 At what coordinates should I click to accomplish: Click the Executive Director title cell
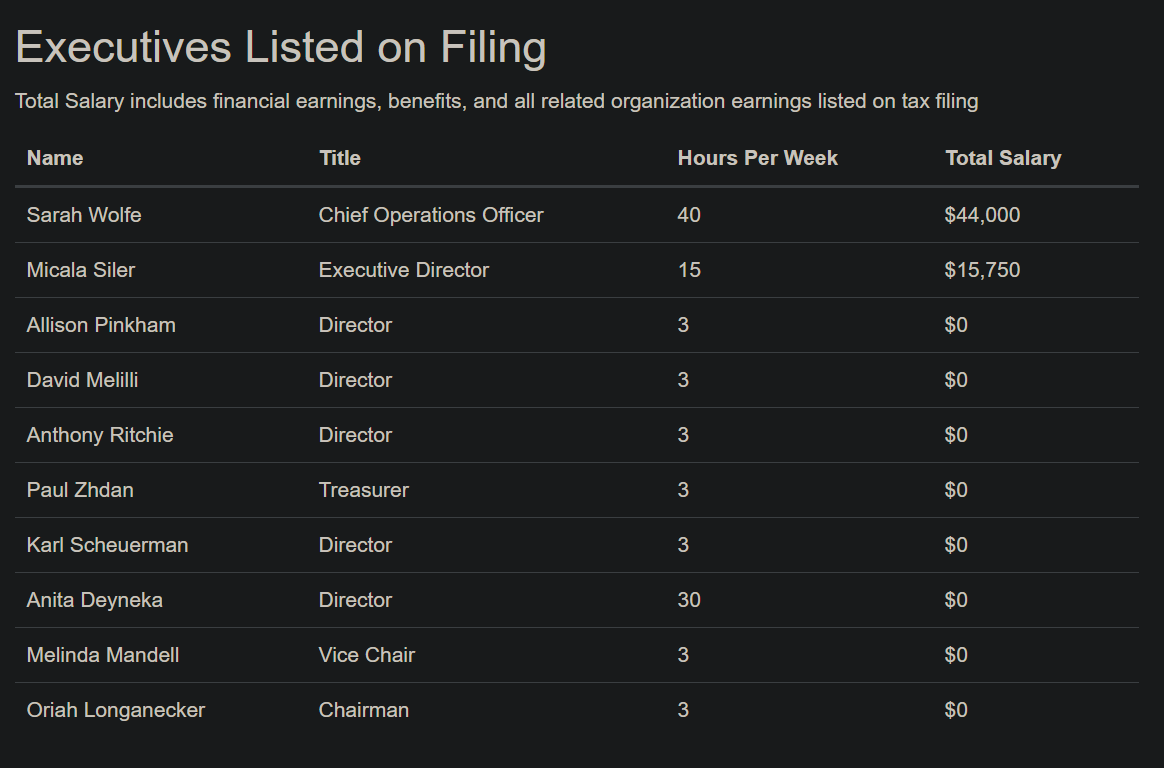404,270
